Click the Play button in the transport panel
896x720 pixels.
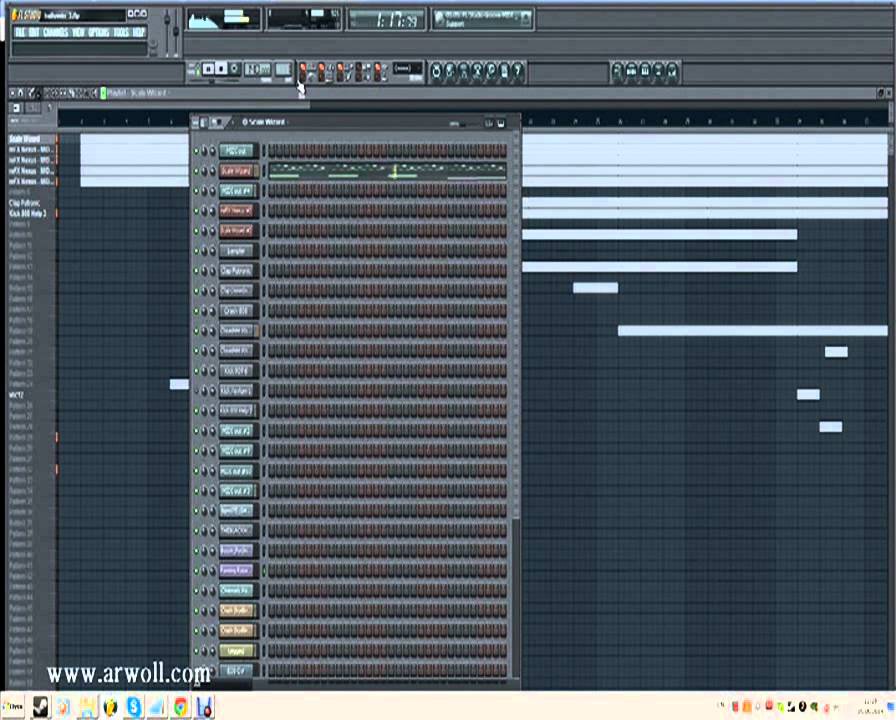[x=209, y=69]
